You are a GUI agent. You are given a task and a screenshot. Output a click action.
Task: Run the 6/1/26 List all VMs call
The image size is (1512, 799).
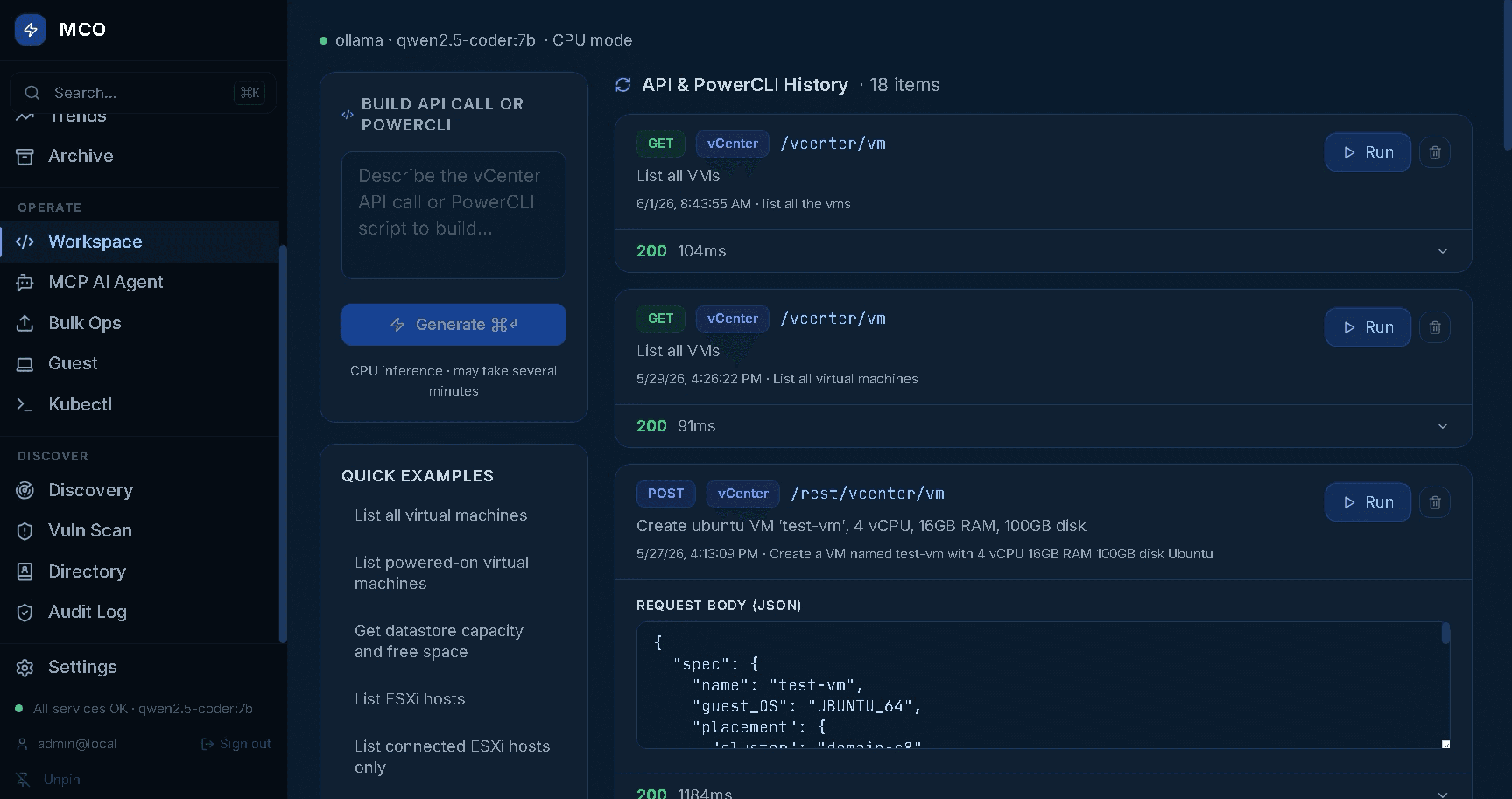pyautogui.click(x=1368, y=153)
